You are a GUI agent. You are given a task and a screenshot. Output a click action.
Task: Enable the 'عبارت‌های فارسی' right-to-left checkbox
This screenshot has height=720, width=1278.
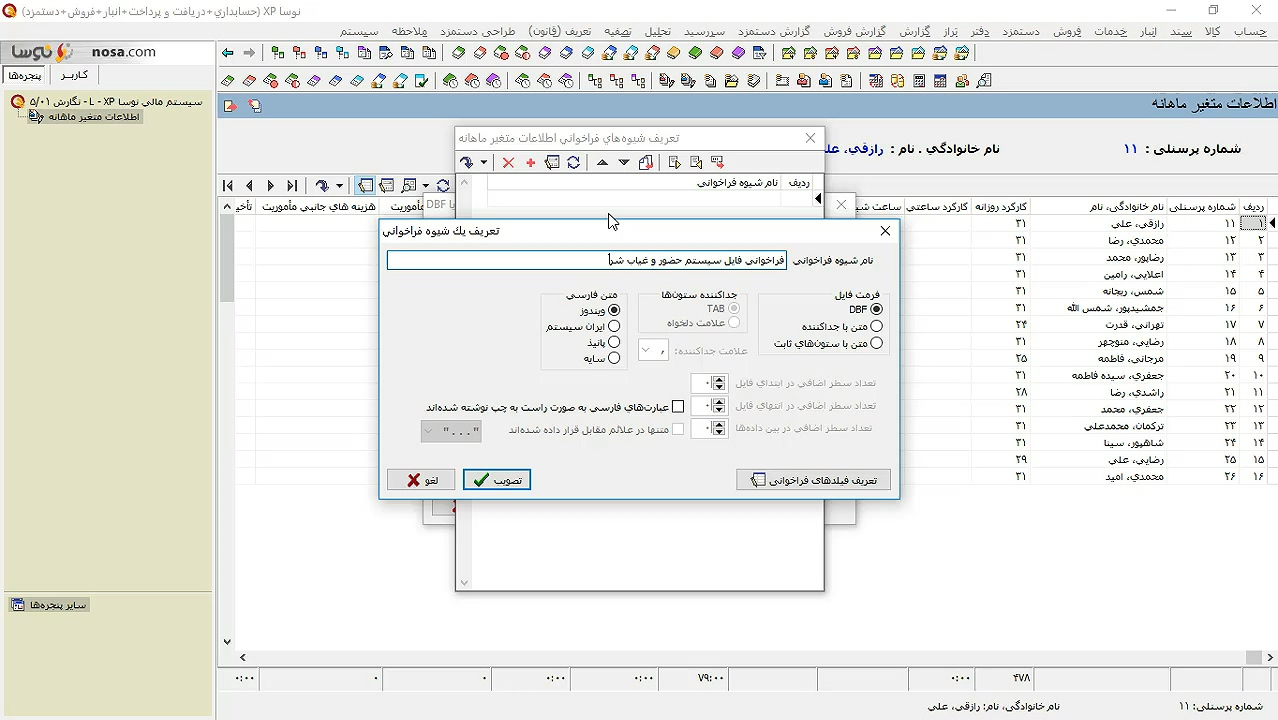pyautogui.click(x=678, y=407)
